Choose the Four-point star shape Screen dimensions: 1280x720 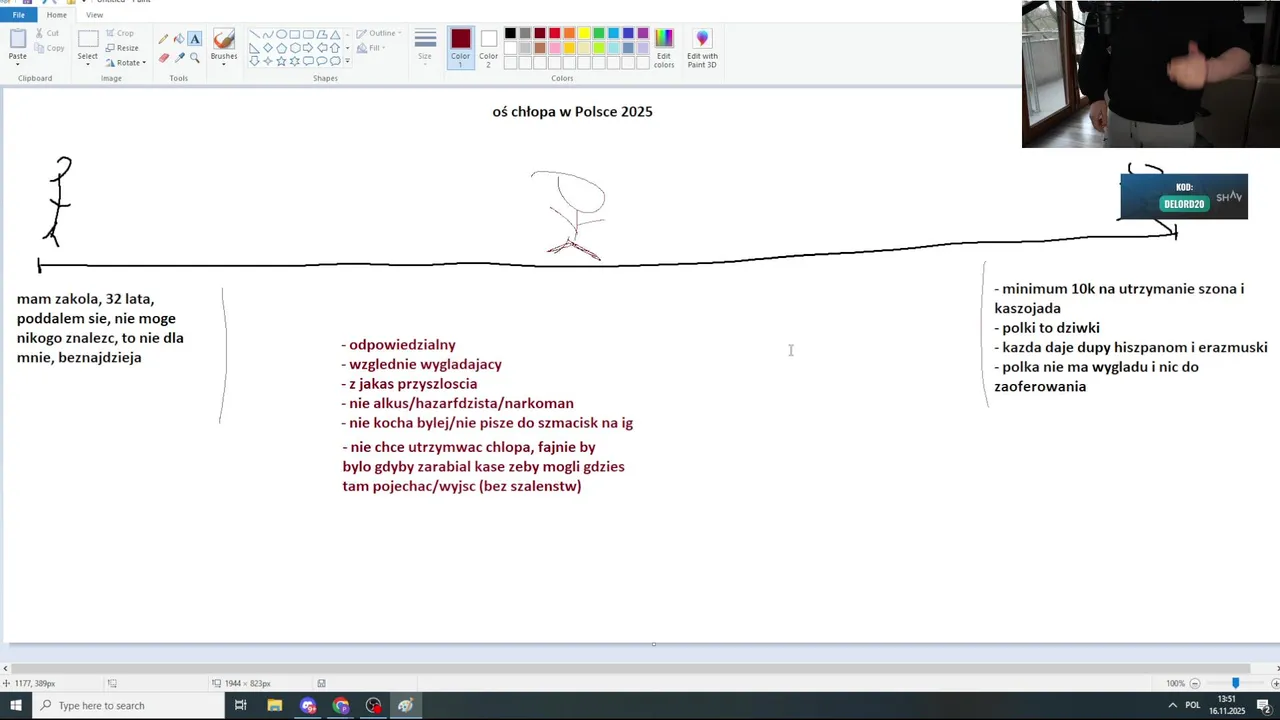click(x=268, y=61)
